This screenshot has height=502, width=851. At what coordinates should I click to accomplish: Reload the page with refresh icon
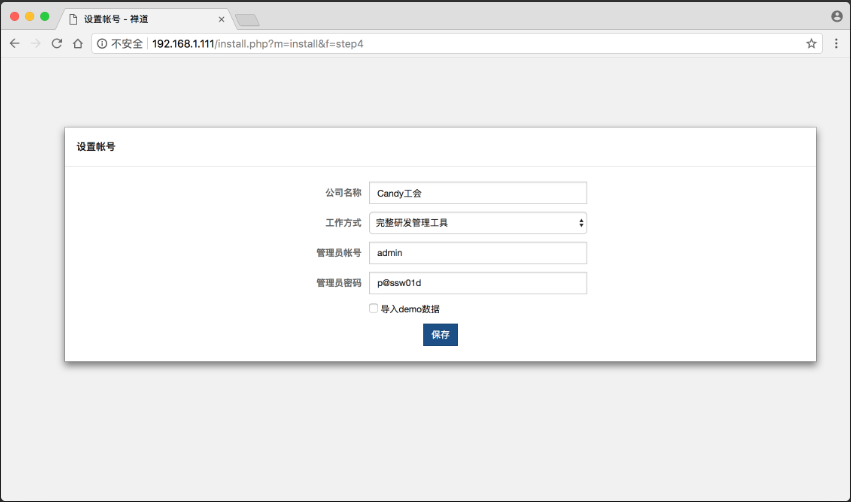click(x=56, y=43)
